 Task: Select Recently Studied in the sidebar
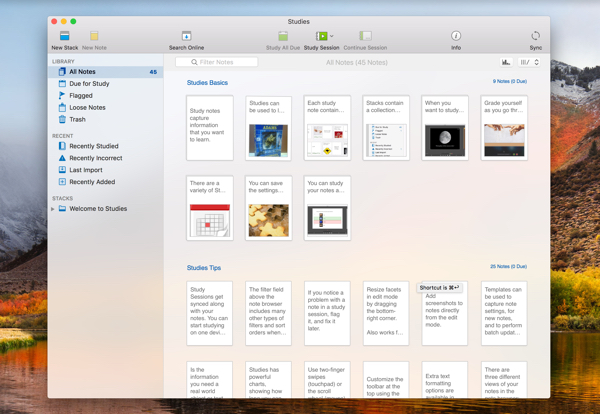click(106, 146)
